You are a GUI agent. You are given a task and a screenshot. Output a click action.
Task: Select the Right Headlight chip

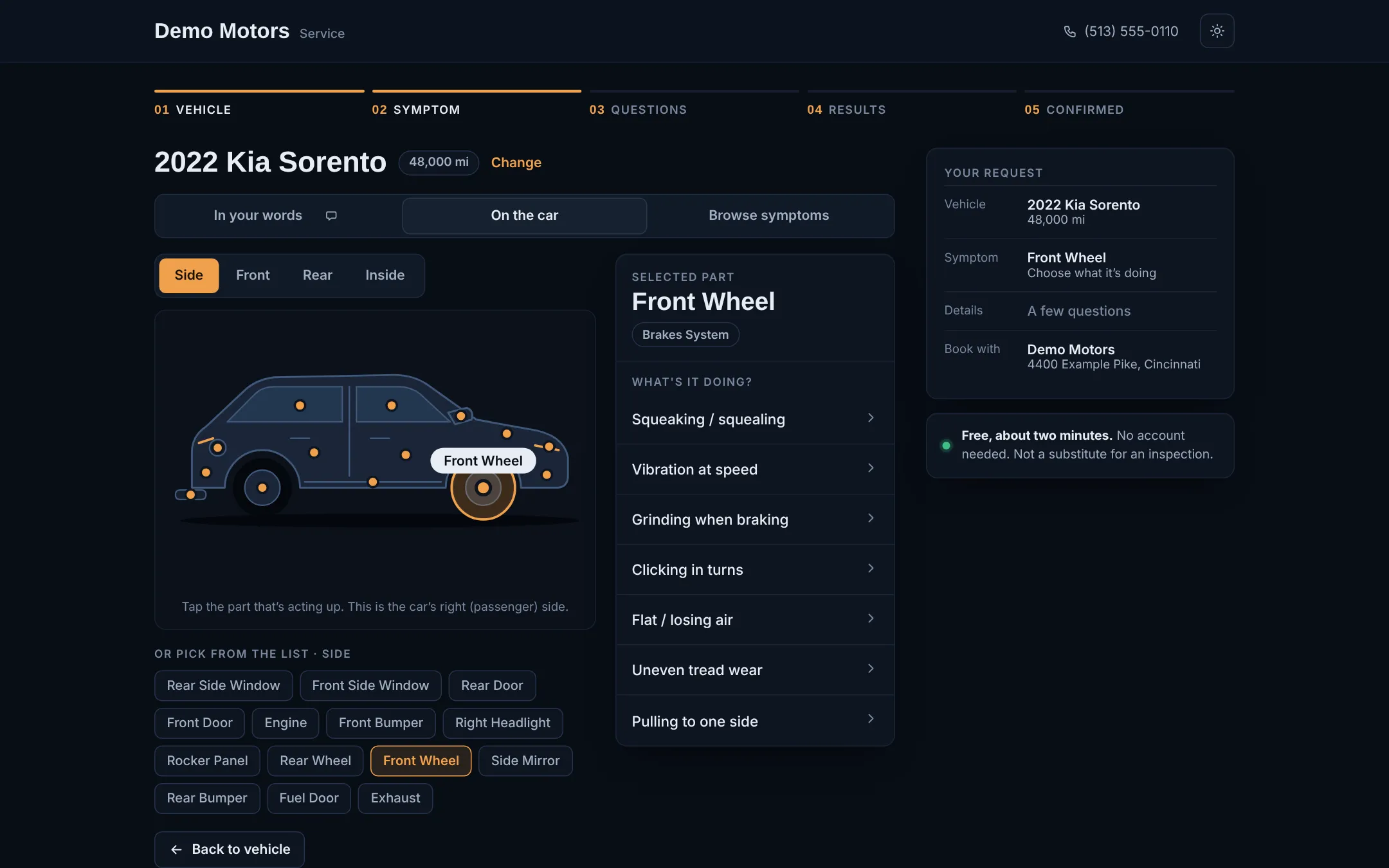pyautogui.click(x=502, y=723)
